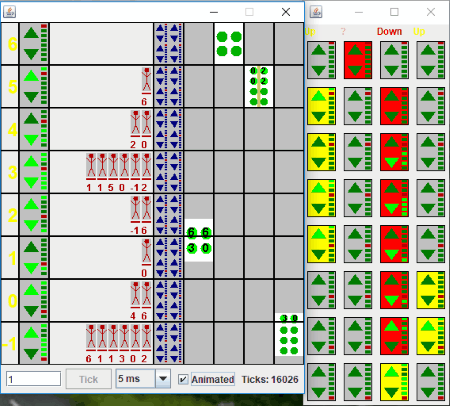The height and width of the screenshot is (406, 450).
Task: Click the Java icon in the main window title bar
Action: pos(10,12)
